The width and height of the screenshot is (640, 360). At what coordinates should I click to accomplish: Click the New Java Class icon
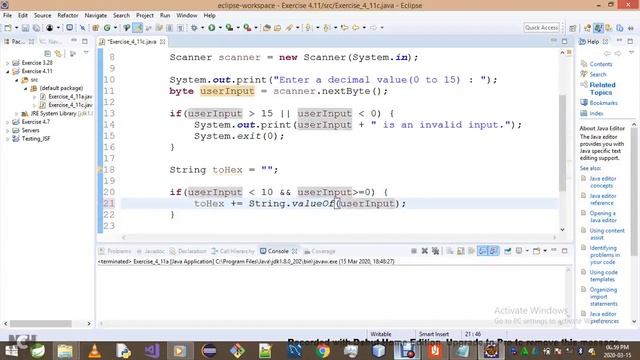[107, 28]
